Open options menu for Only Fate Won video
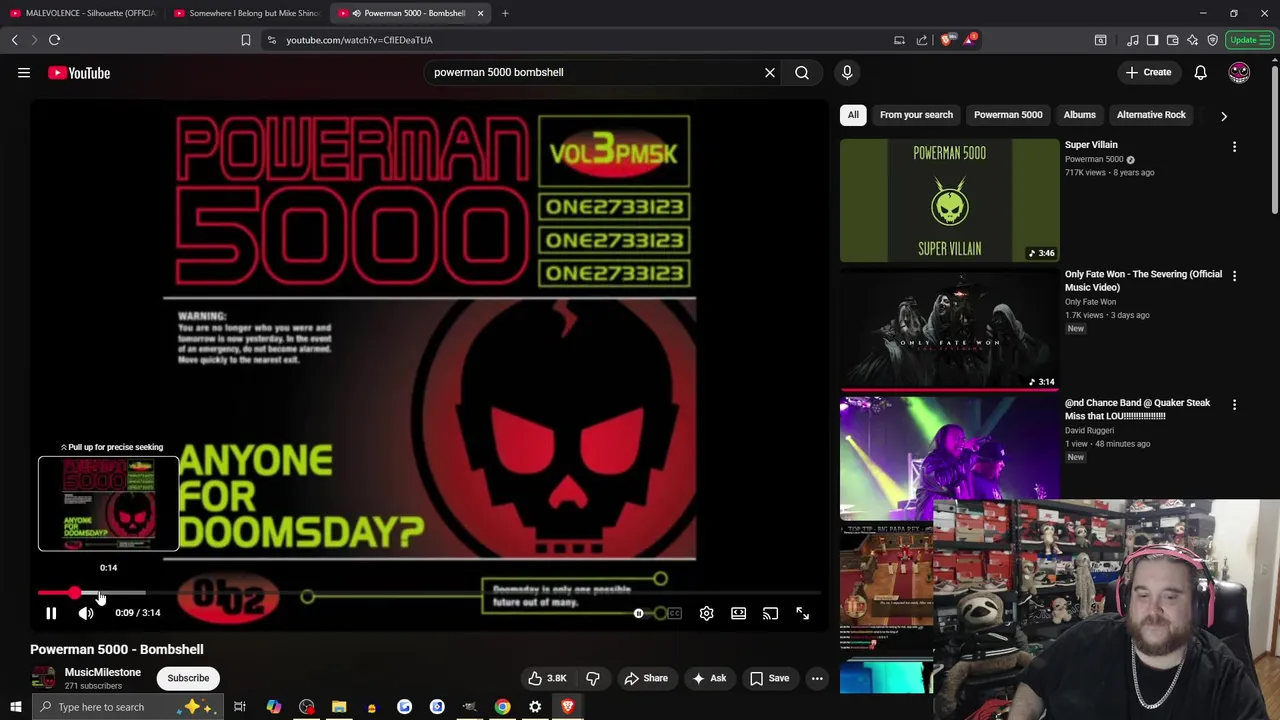This screenshot has height=720, width=1280. coord(1234,276)
